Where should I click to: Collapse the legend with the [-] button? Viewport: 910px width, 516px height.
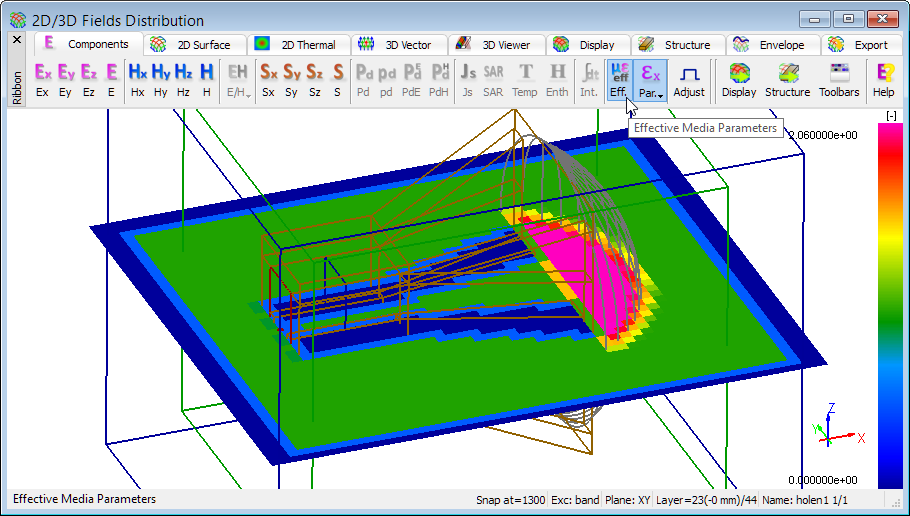click(x=890, y=116)
